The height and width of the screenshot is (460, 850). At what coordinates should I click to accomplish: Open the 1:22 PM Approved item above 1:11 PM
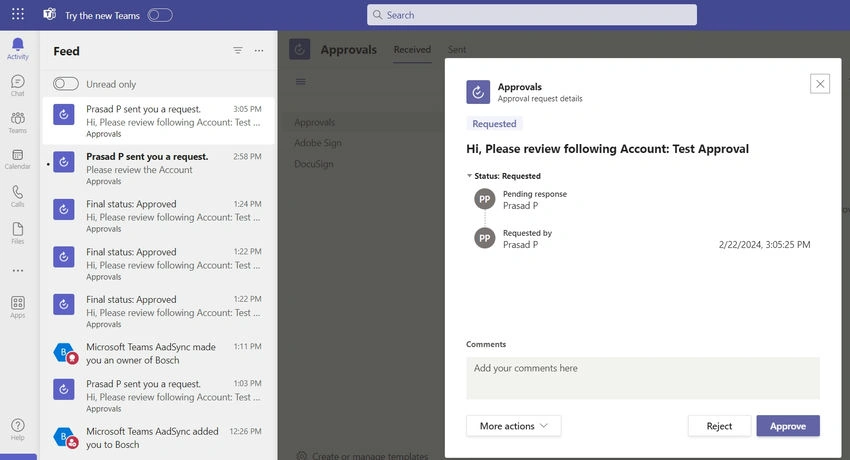click(x=158, y=311)
